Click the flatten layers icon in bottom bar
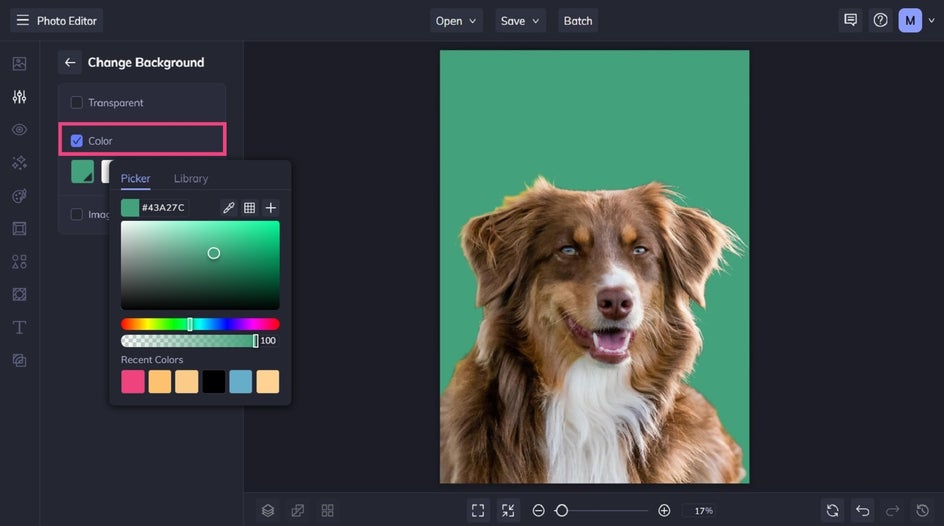The width and height of the screenshot is (944, 526). click(297, 511)
